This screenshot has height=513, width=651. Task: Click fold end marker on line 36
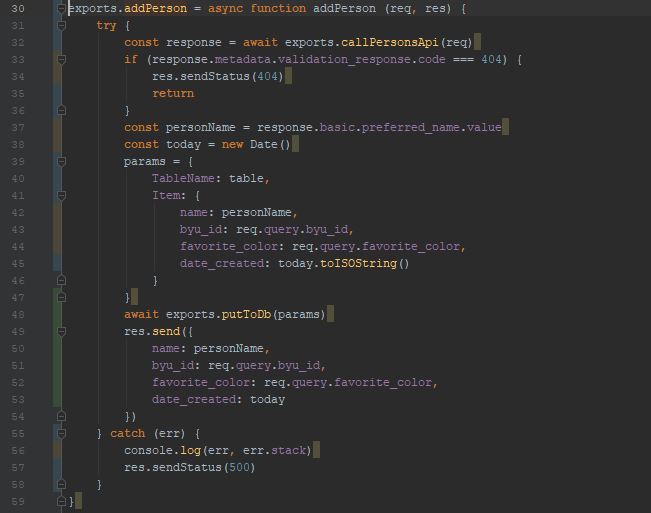61,110
